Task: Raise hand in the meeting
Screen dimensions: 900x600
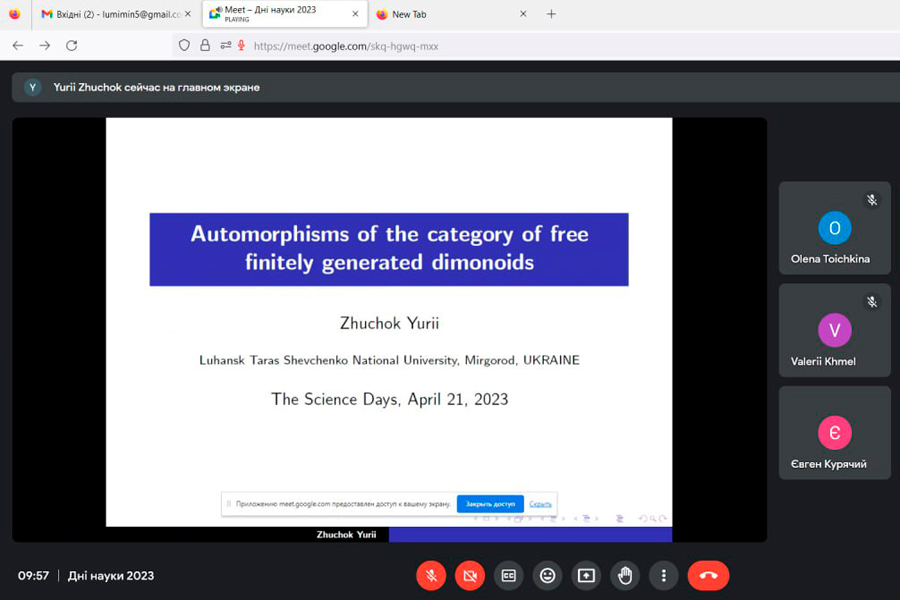Action: [x=624, y=575]
